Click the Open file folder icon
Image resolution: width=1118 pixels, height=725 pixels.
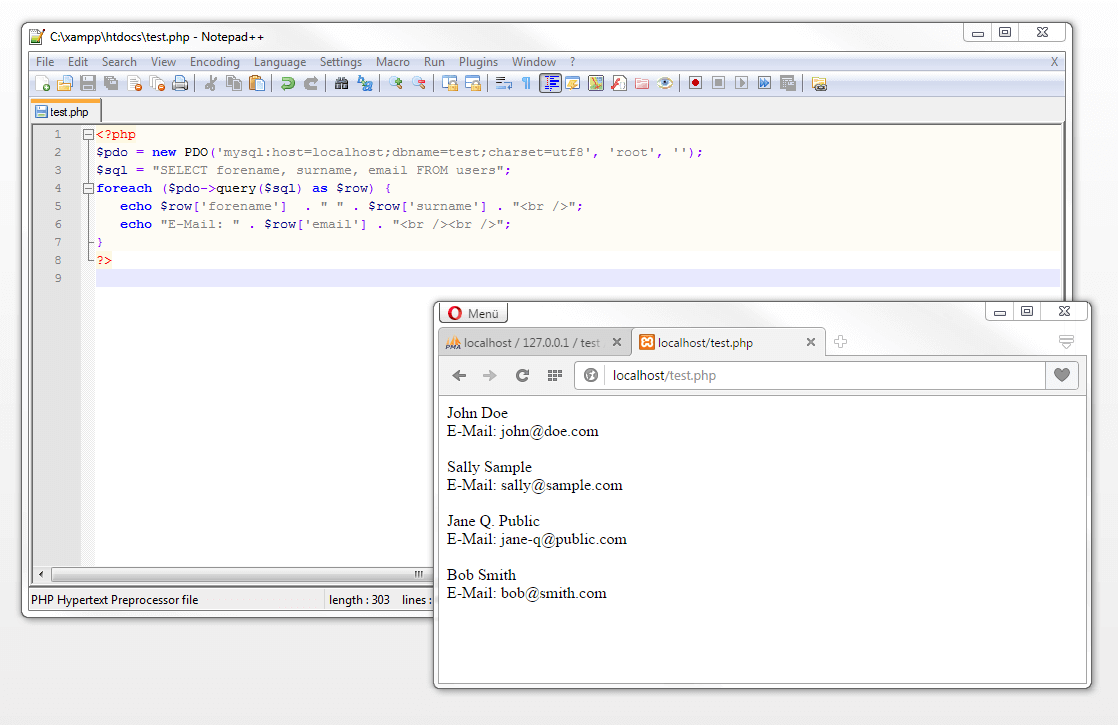pos(65,83)
